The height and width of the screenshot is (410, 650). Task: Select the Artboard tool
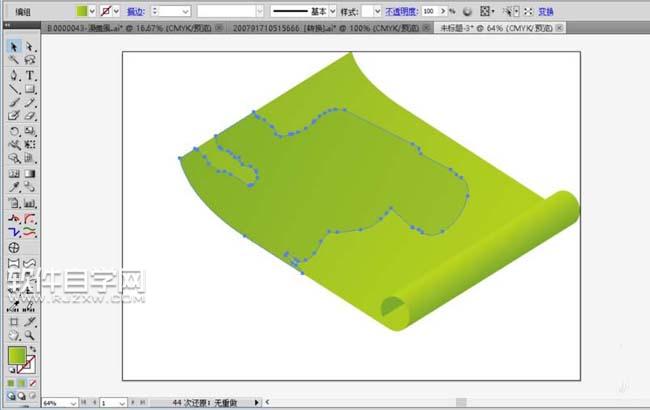tap(14, 322)
